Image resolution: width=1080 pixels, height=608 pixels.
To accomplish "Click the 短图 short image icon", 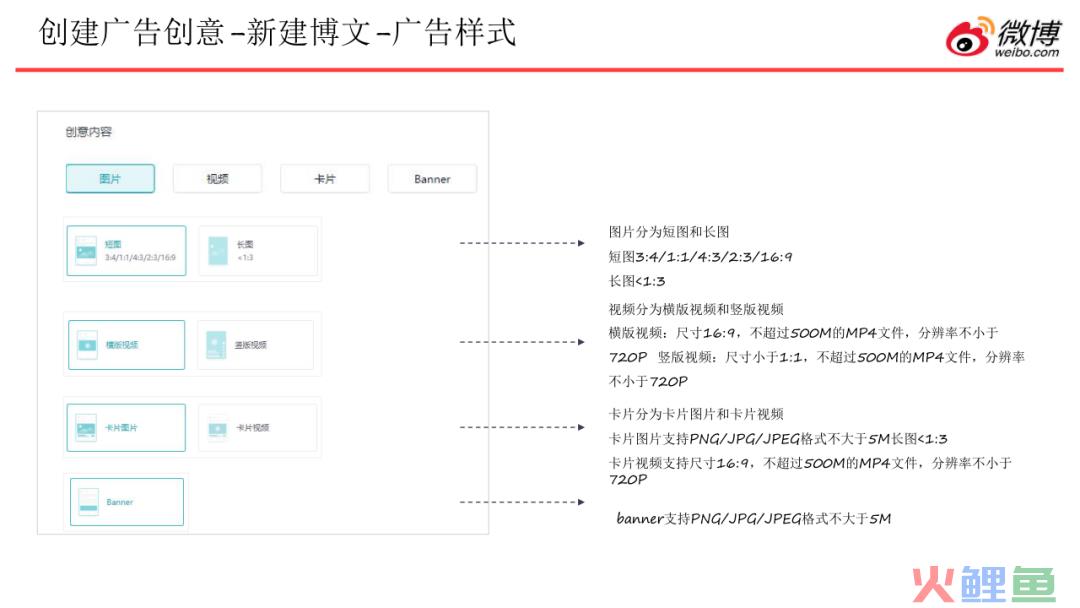I will (86, 251).
